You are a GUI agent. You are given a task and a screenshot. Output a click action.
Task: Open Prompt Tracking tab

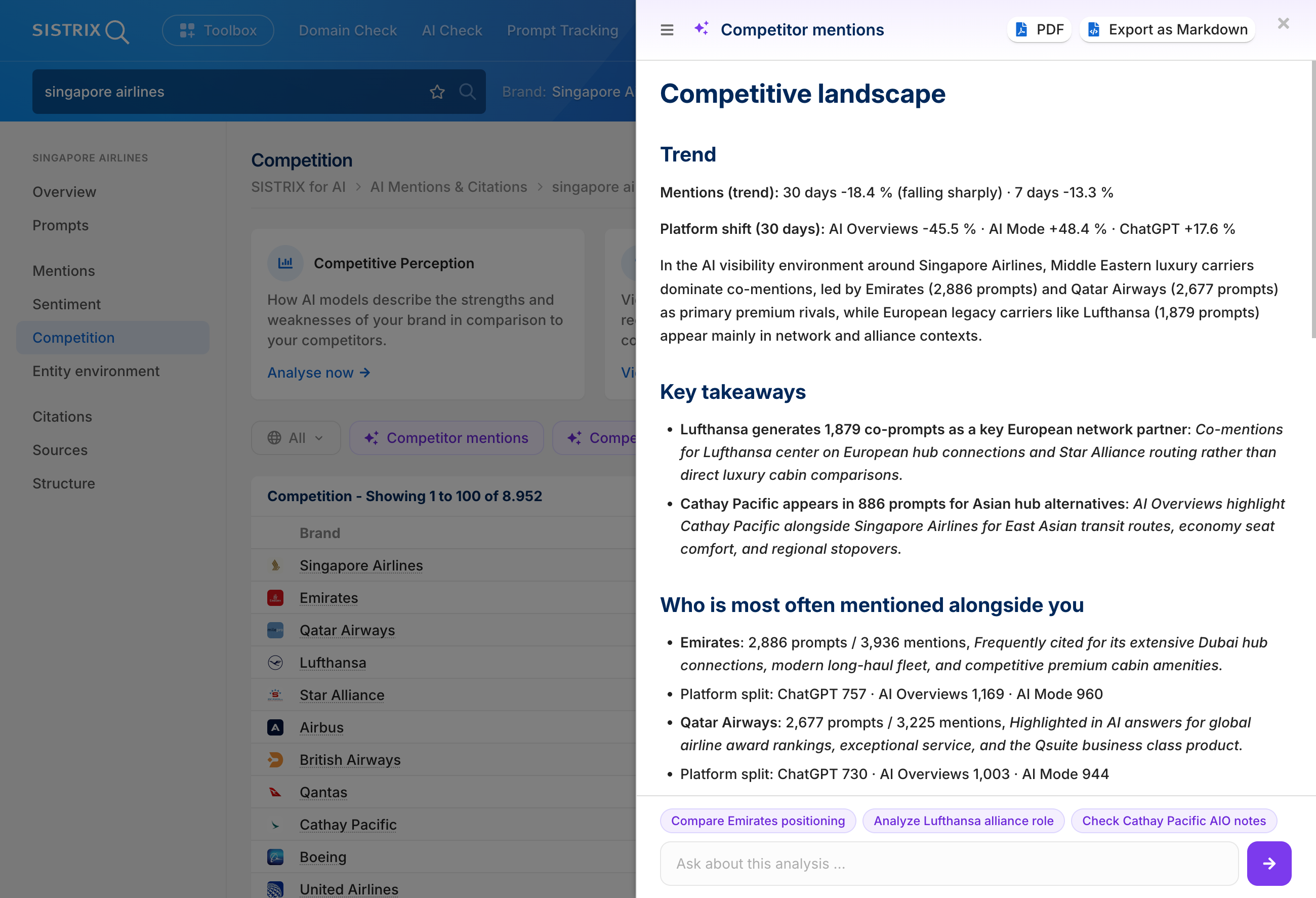pos(562,30)
